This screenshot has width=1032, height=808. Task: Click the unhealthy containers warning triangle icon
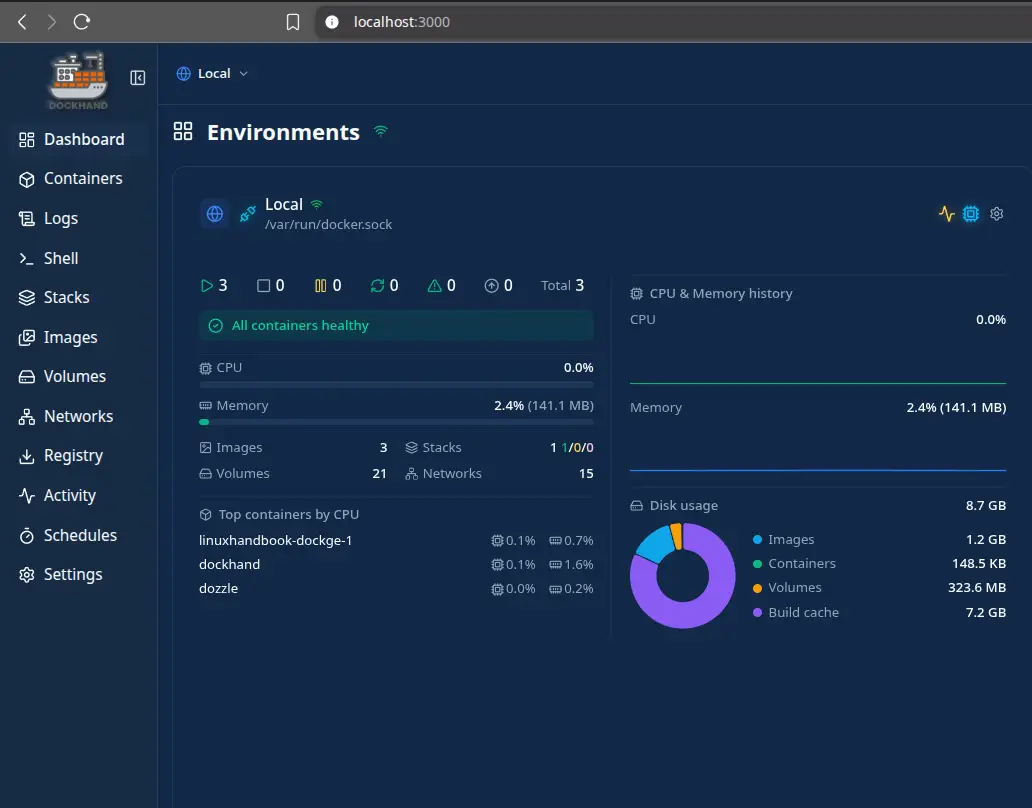click(x=432, y=285)
